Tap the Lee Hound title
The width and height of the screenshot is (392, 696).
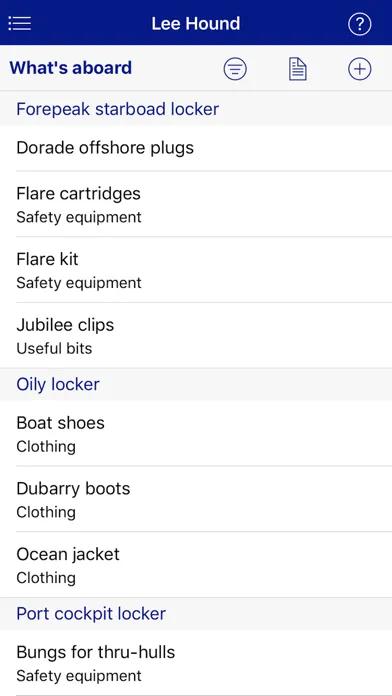(196, 24)
